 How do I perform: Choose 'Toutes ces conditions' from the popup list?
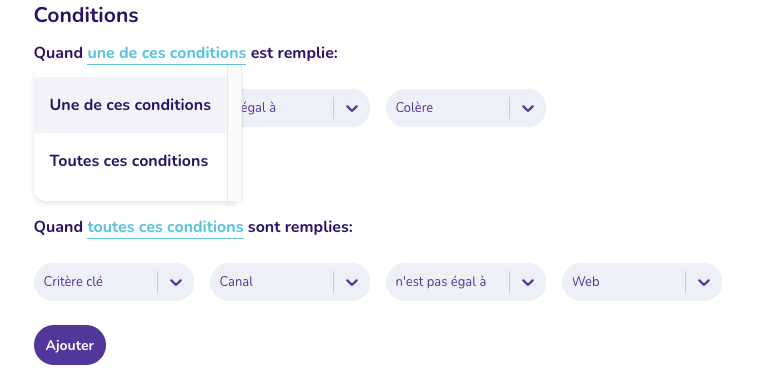[x=131, y=161]
